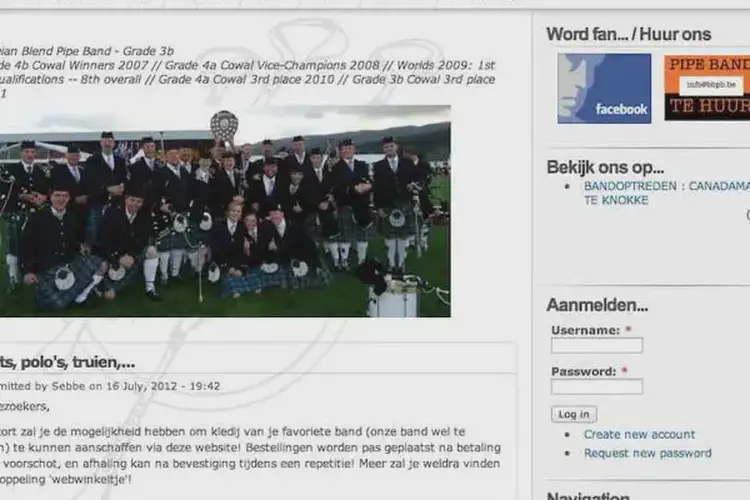Open the pipe band group photo
The image size is (750, 500).
pyautogui.click(x=225, y=211)
